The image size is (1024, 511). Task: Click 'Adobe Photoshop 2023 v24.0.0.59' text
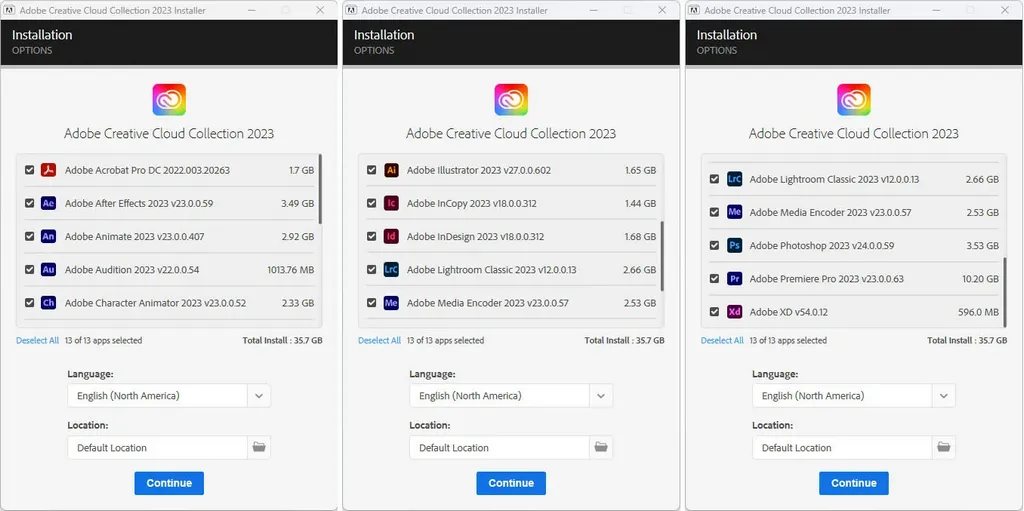pos(822,246)
